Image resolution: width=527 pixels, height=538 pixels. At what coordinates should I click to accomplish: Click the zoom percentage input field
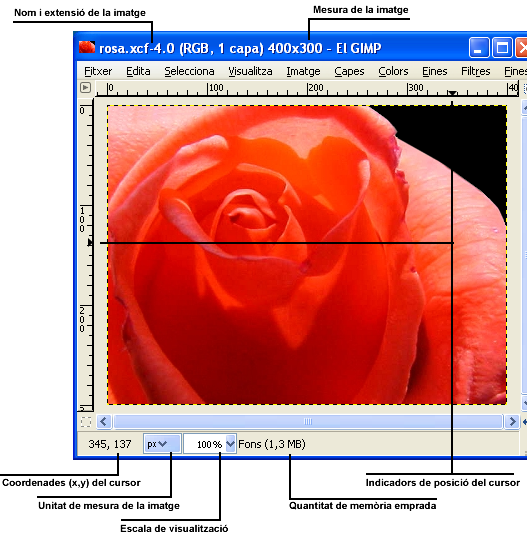(205, 444)
